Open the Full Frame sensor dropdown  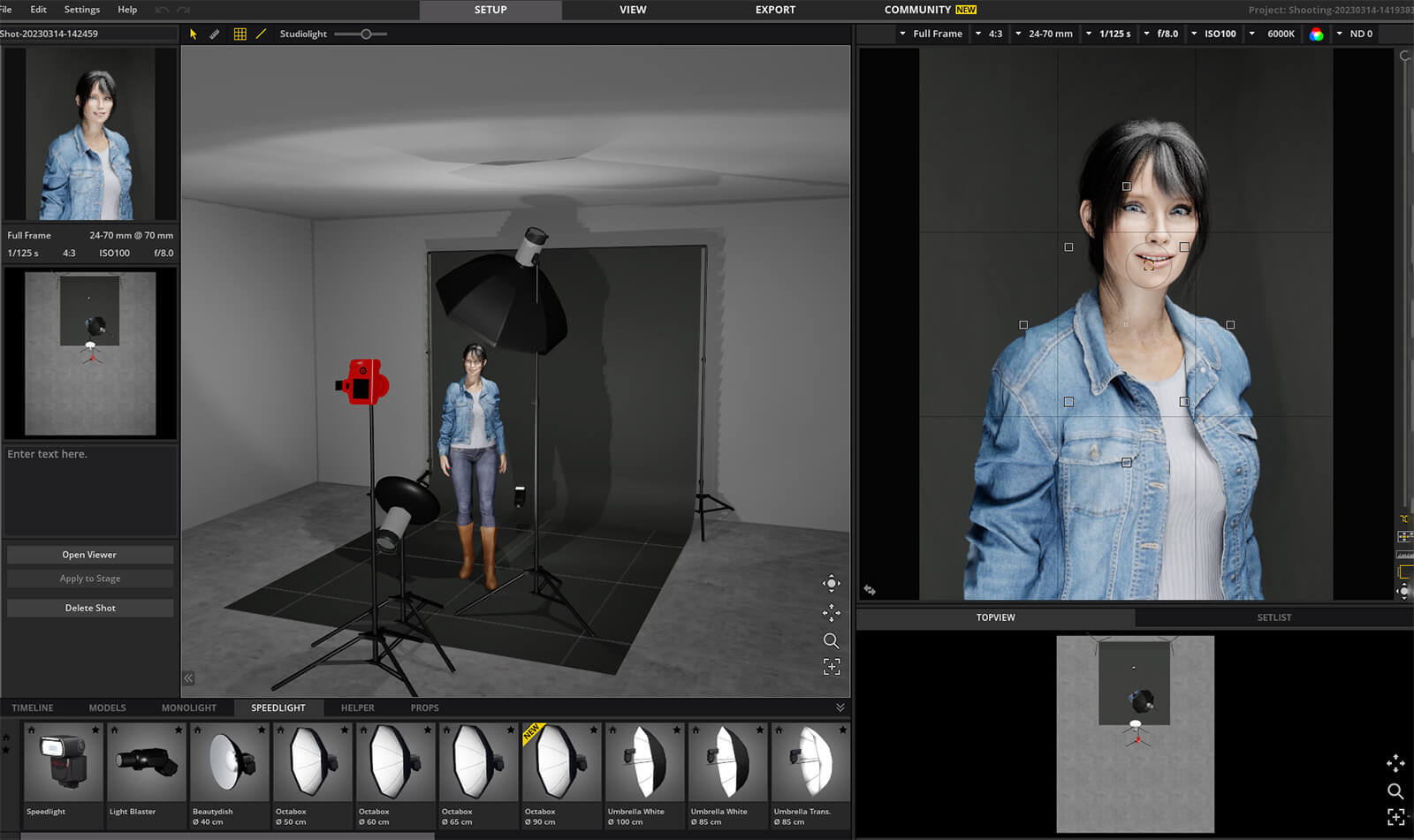[931, 34]
